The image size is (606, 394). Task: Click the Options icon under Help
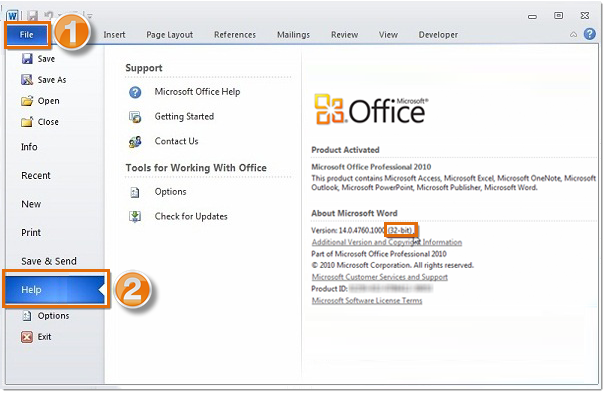coord(27,316)
